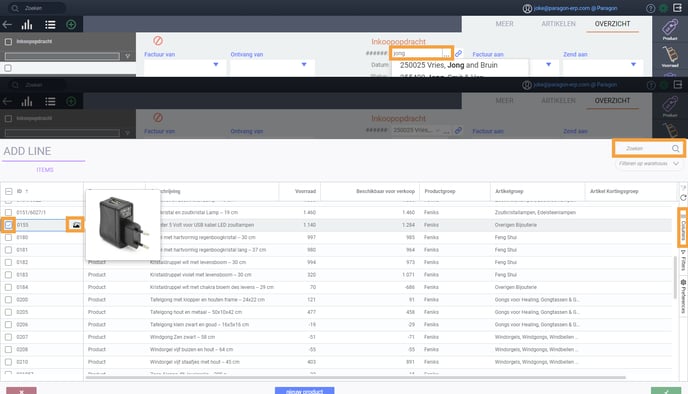688x394 pixels.
Task: Click the back arrow in top toolbar
Action: 7,25
